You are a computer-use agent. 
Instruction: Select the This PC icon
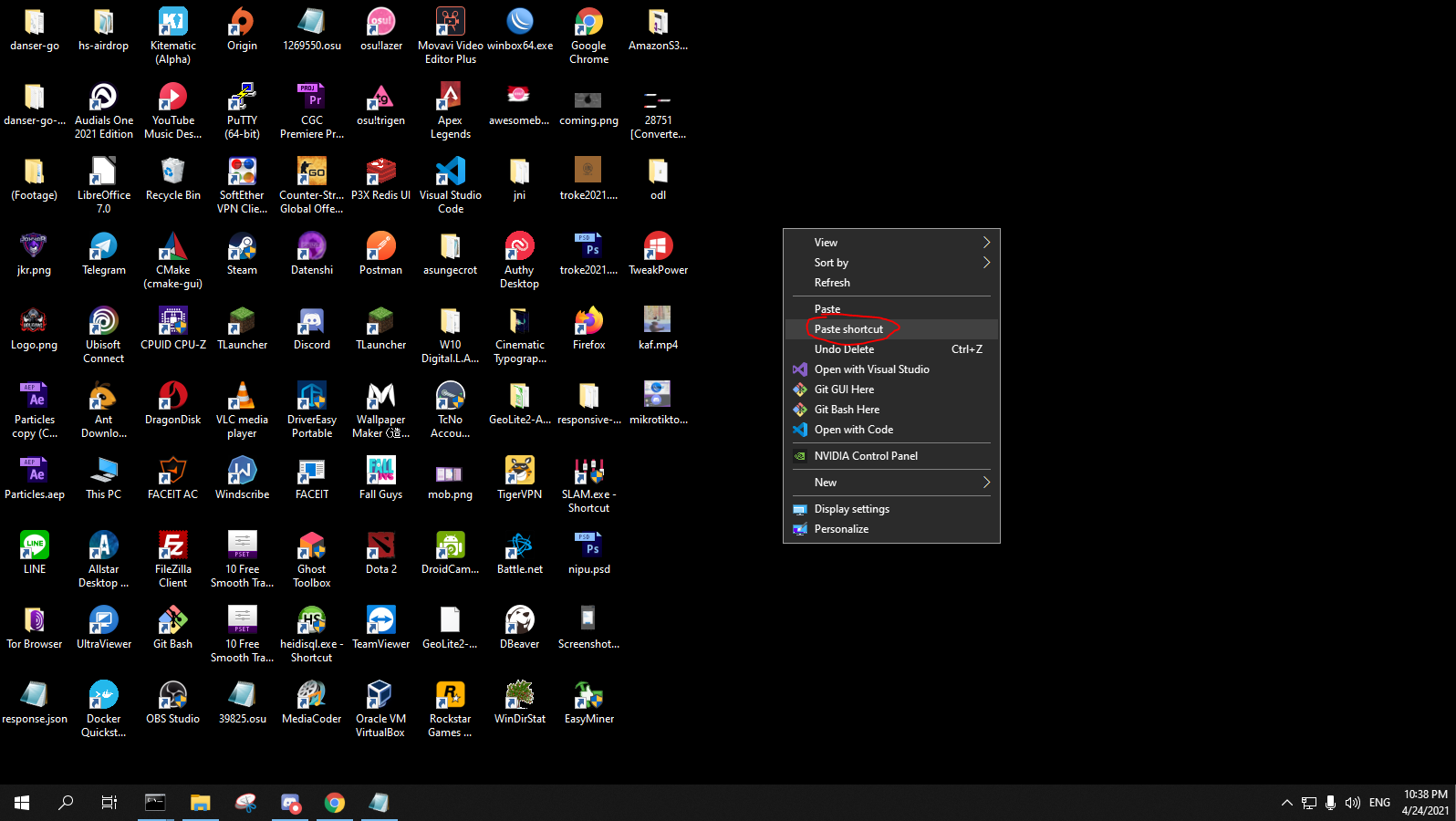click(x=103, y=478)
